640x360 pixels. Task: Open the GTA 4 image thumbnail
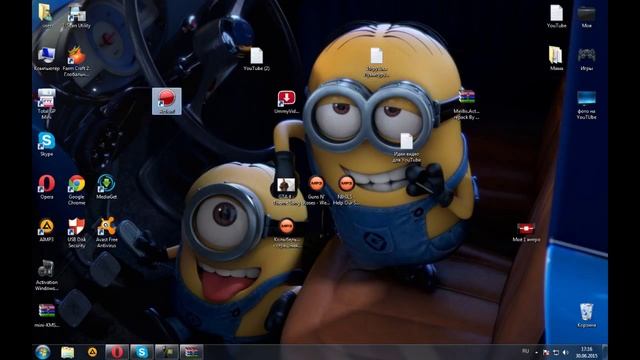click(x=286, y=191)
